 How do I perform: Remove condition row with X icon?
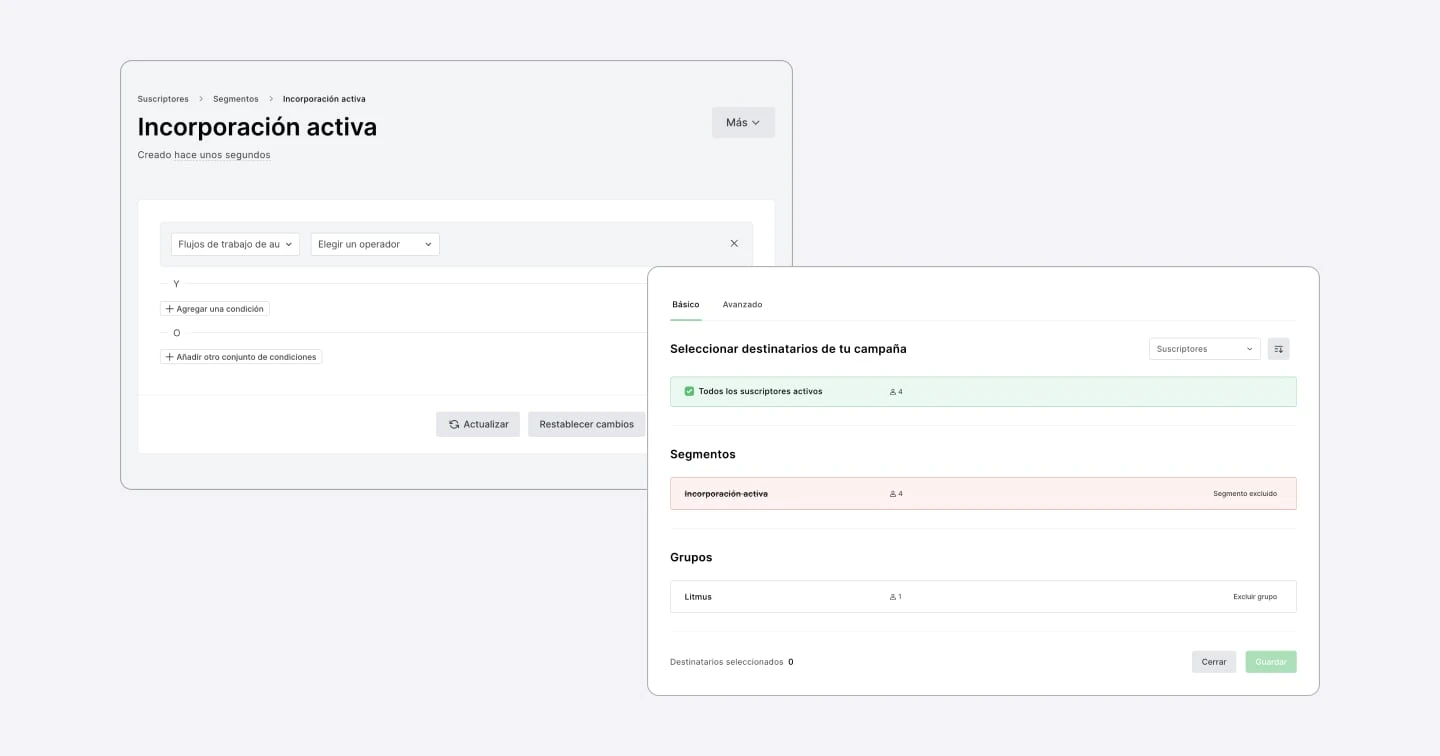[x=734, y=243]
